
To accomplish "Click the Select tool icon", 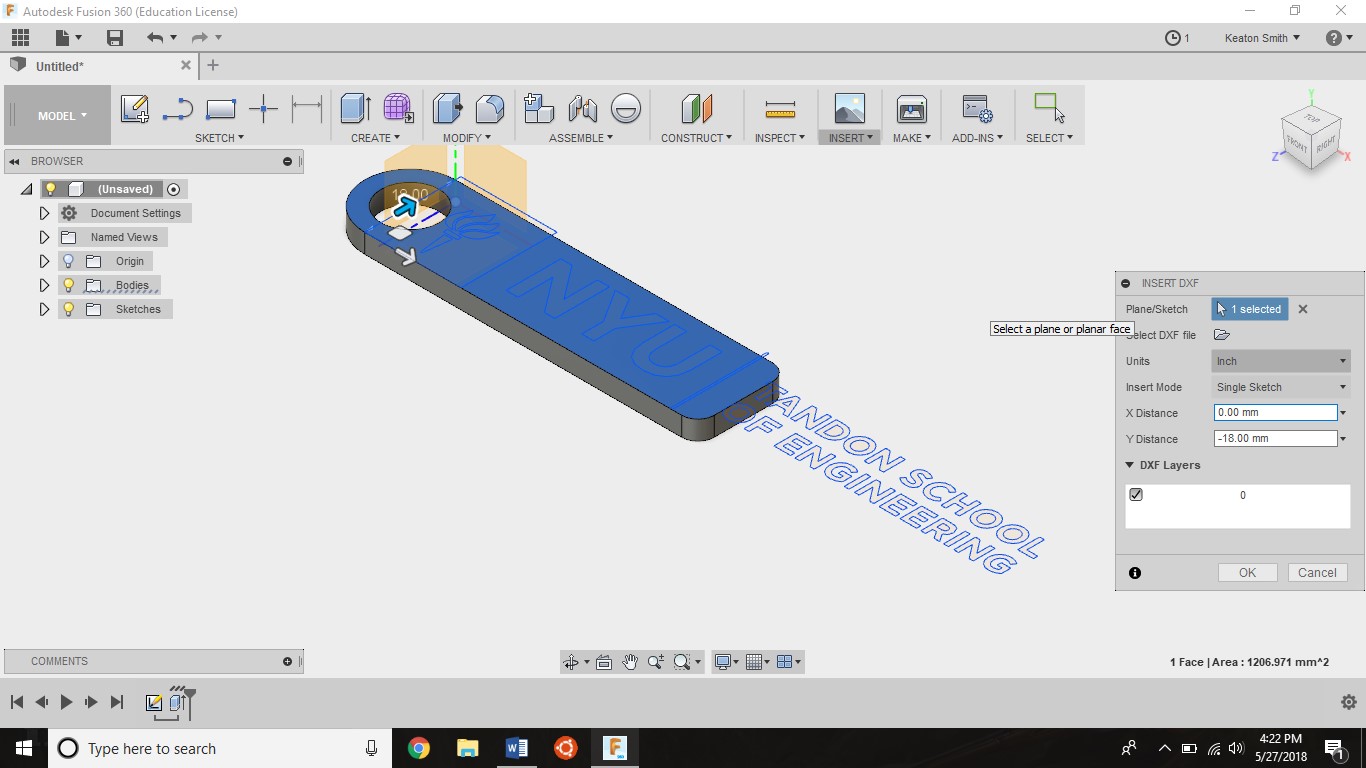I will pos(1049,108).
